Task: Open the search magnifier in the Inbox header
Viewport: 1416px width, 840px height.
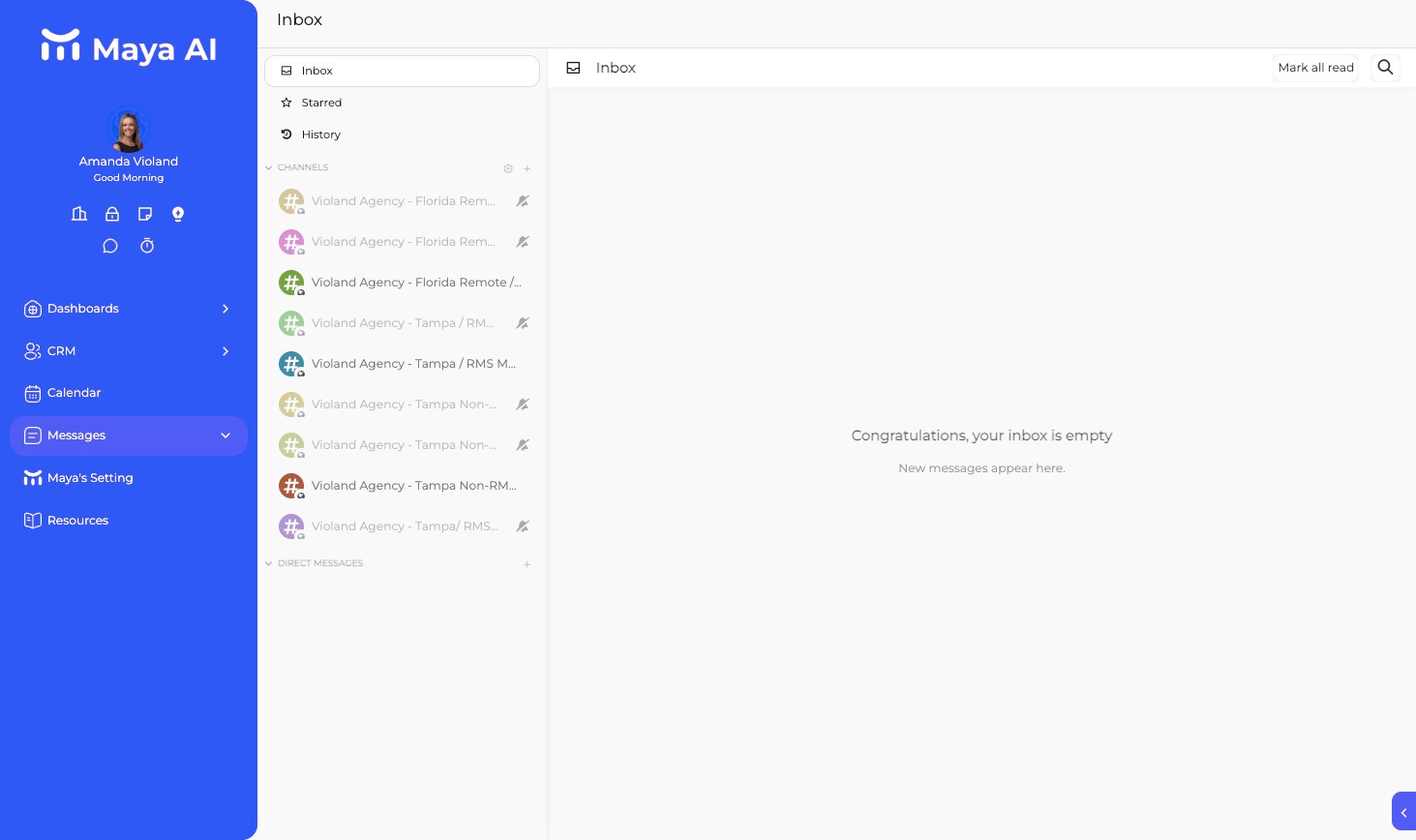Action: pos(1385,68)
